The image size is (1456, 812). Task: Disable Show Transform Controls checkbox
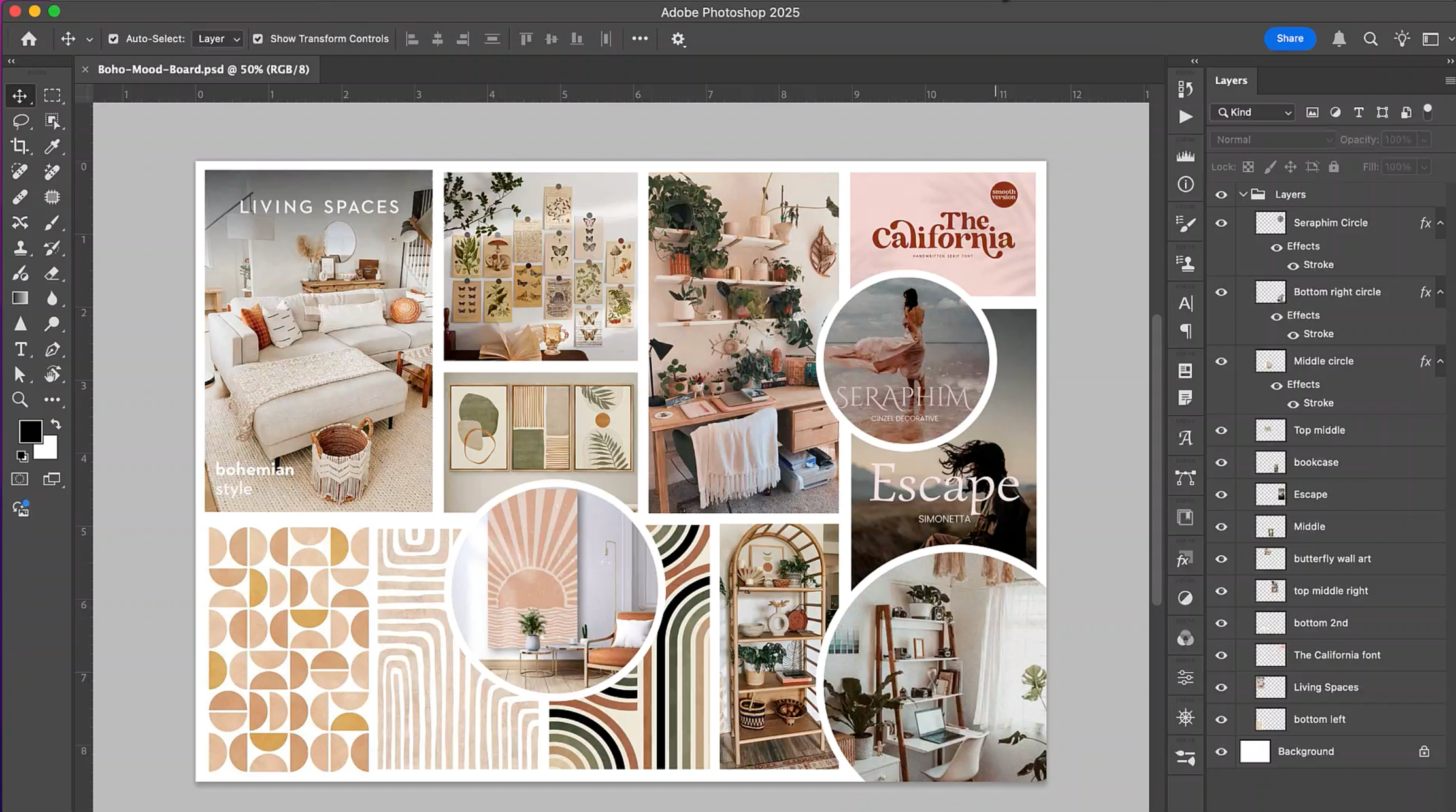(x=258, y=39)
